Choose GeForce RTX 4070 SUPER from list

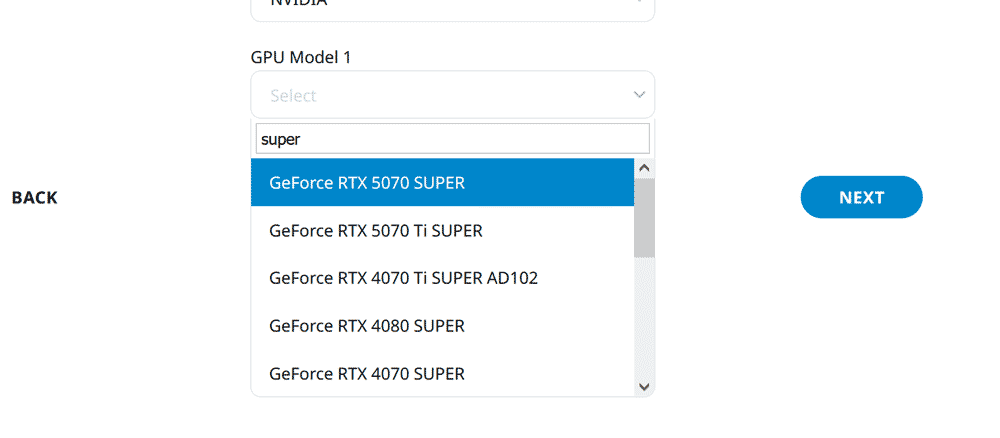click(367, 373)
